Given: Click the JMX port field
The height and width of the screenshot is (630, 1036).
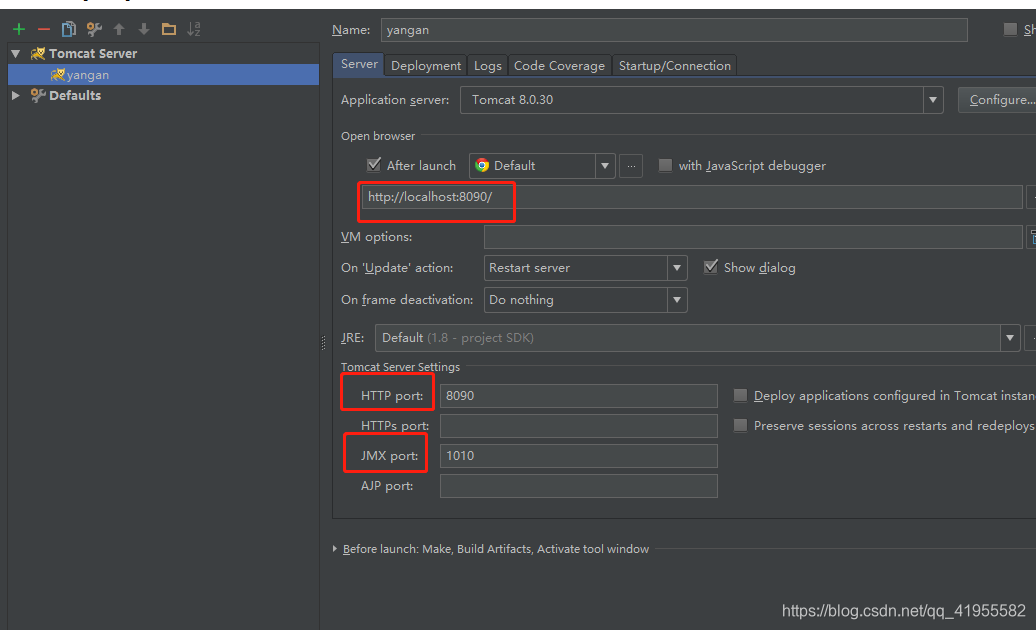Looking at the screenshot, I should 579,456.
